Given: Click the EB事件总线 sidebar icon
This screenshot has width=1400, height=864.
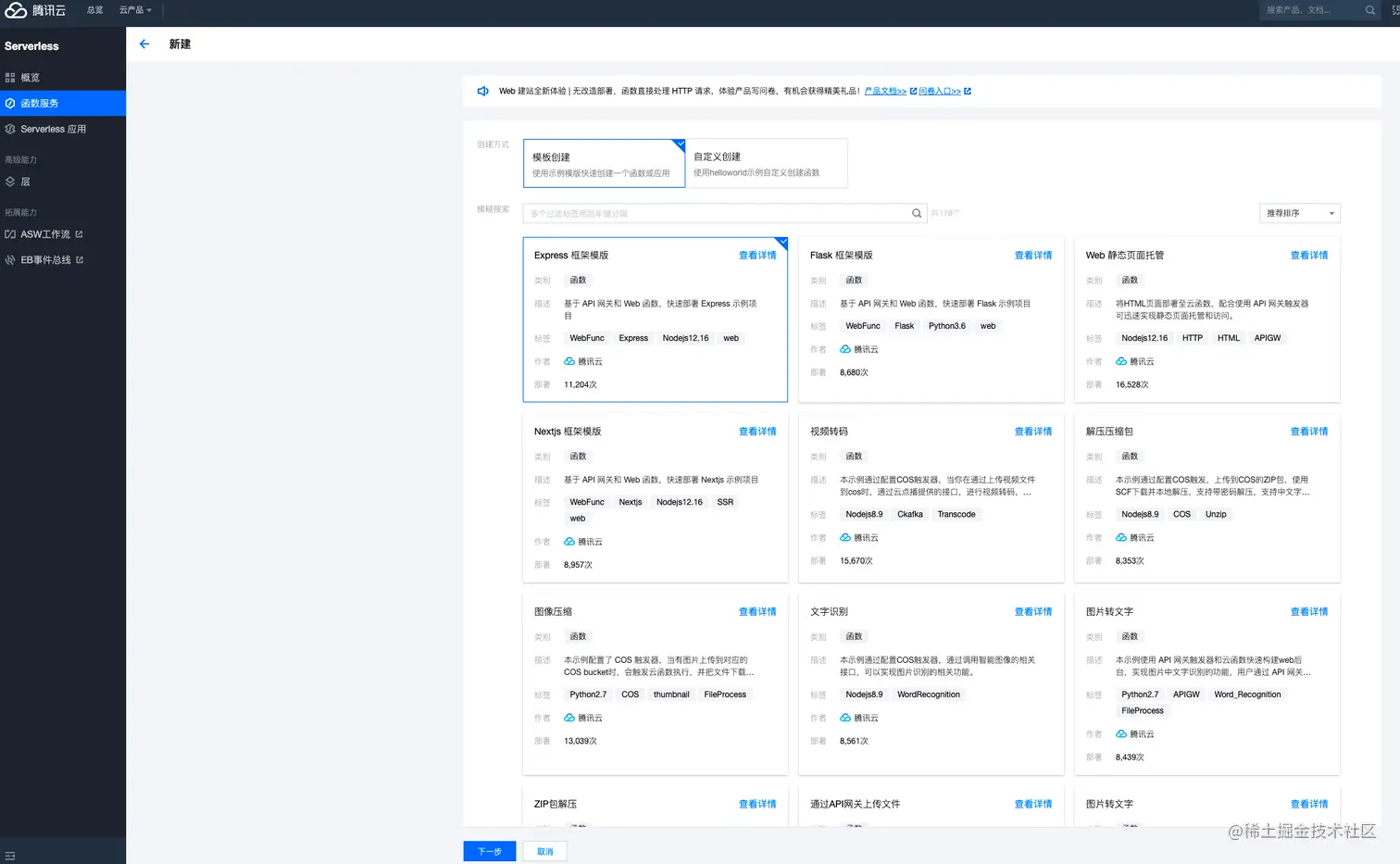Looking at the screenshot, I should [x=10, y=260].
